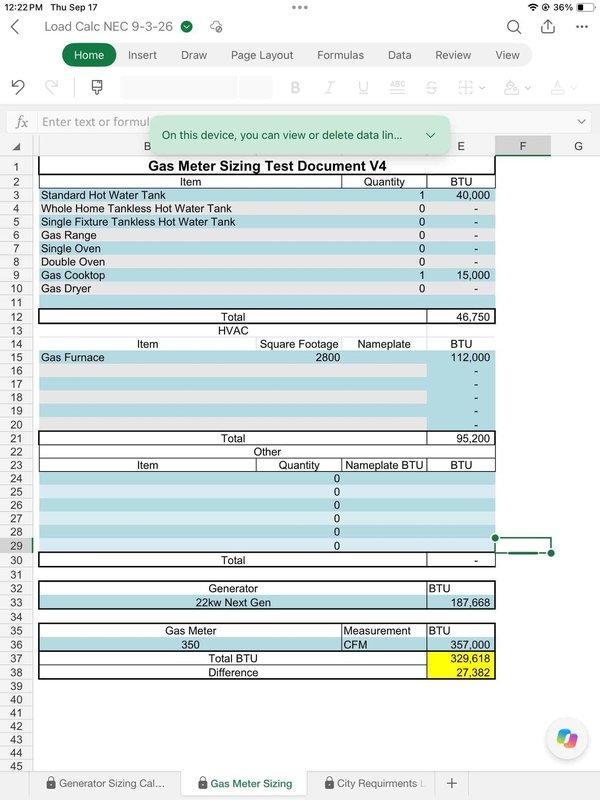Click the cloud sync status icon
Screen dimensions: 600x800
pyautogui.click(x=216, y=27)
